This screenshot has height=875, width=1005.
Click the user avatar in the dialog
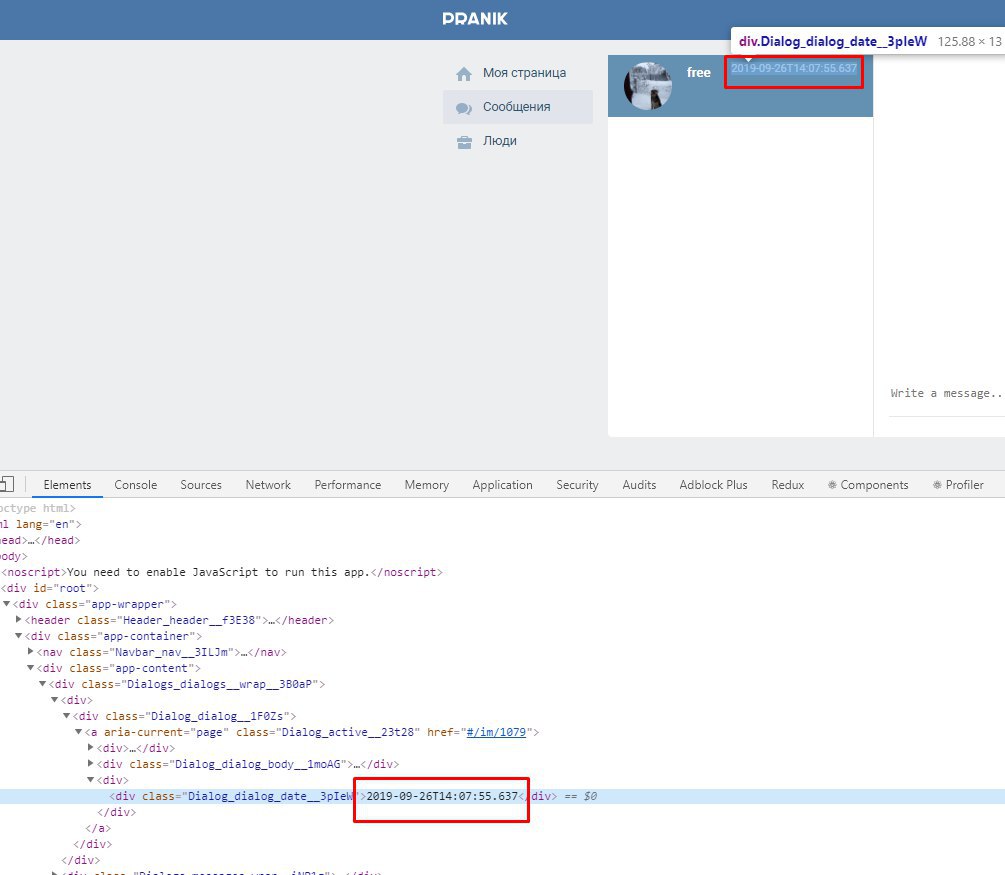tap(648, 86)
